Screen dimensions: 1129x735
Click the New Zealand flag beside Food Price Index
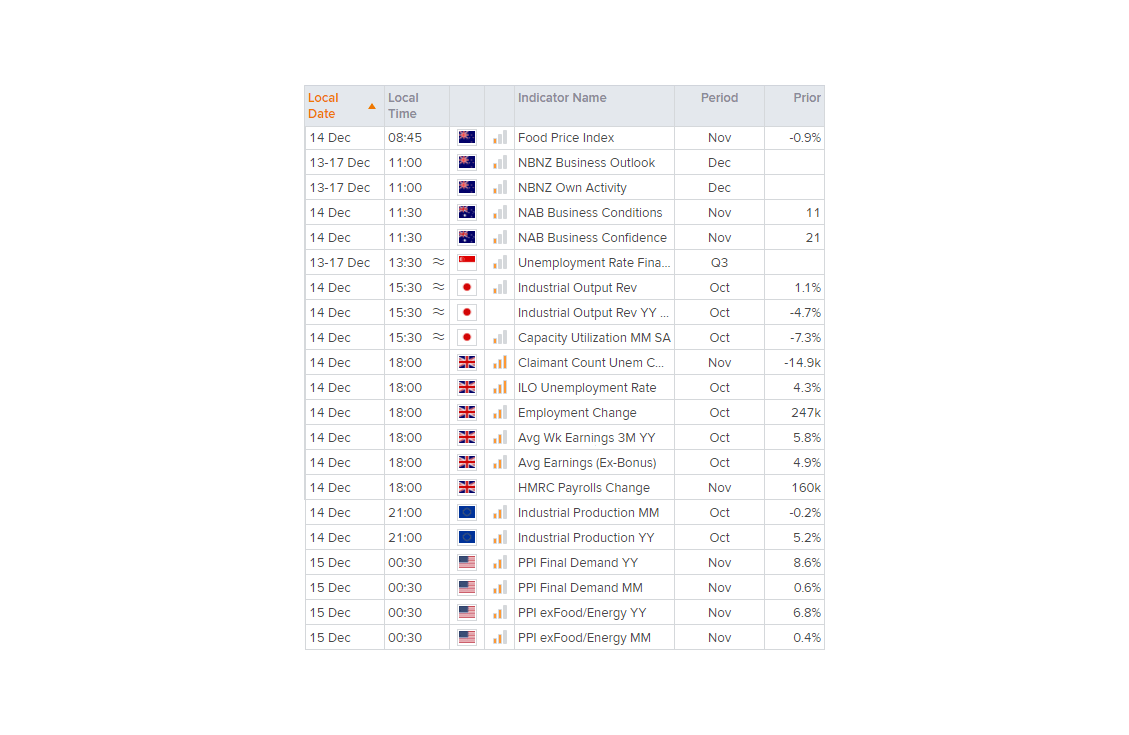[x=466, y=138]
